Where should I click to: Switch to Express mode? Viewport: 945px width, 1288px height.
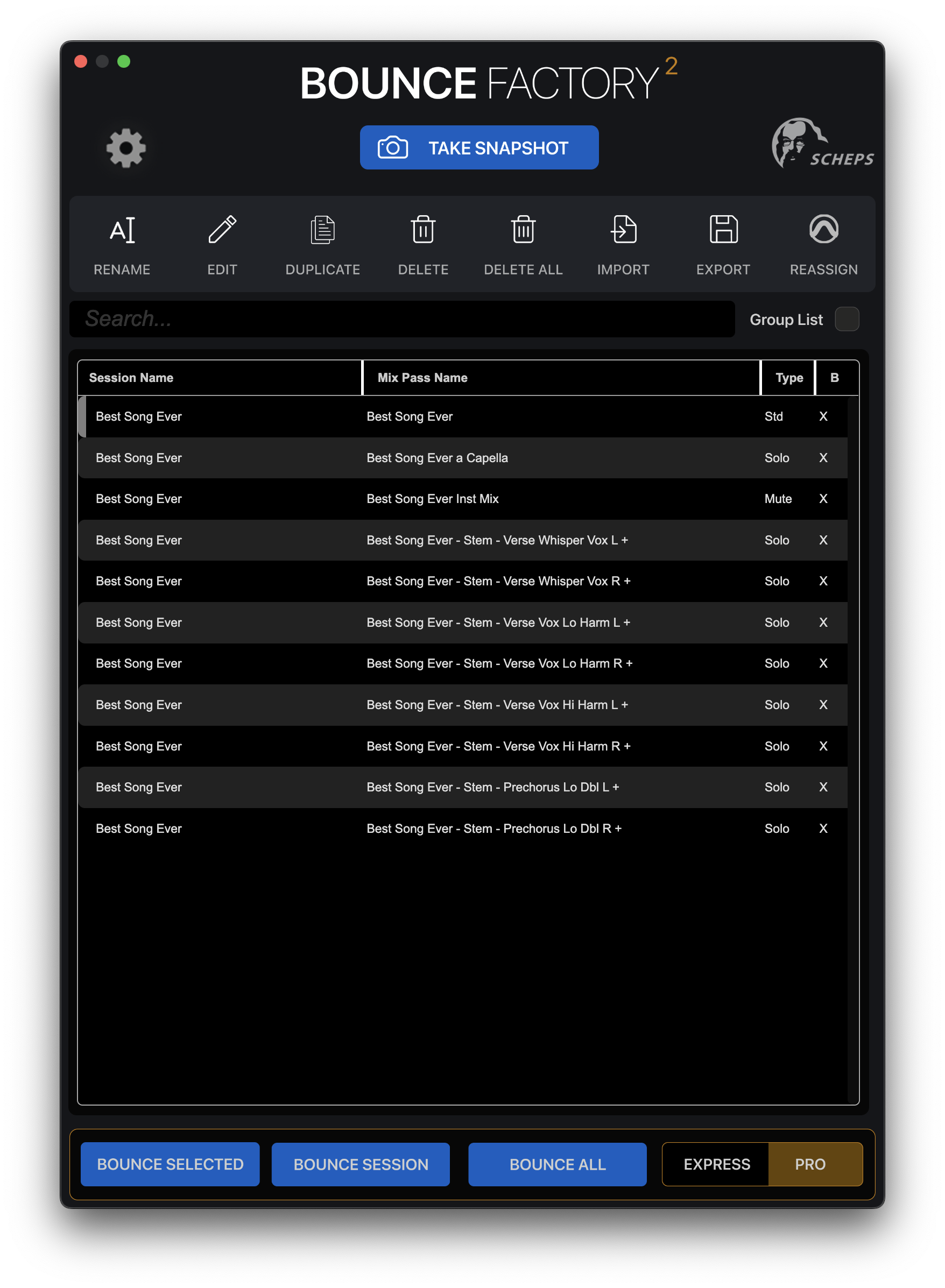tap(716, 1164)
